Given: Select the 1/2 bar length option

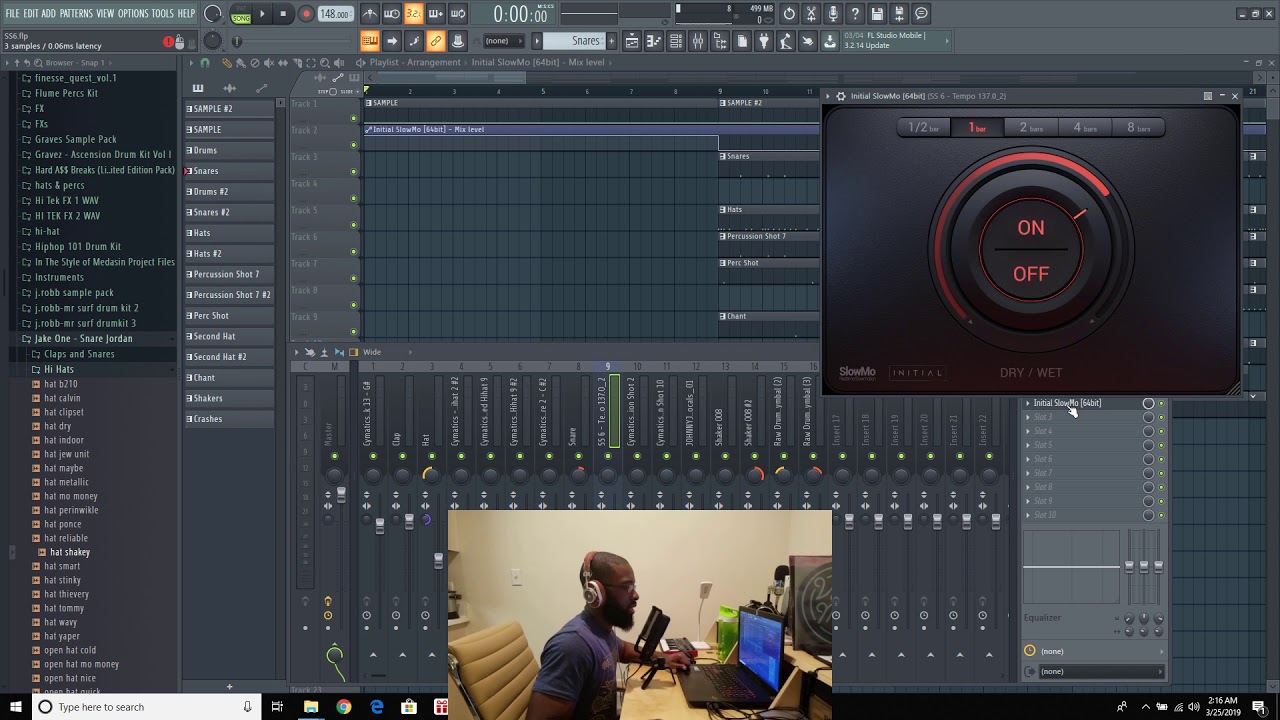Looking at the screenshot, I should point(923,128).
